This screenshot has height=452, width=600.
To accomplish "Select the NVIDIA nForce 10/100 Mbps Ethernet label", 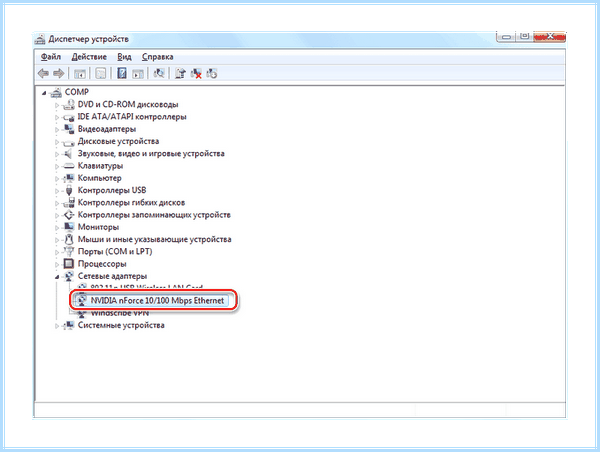I will (x=157, y=300).
